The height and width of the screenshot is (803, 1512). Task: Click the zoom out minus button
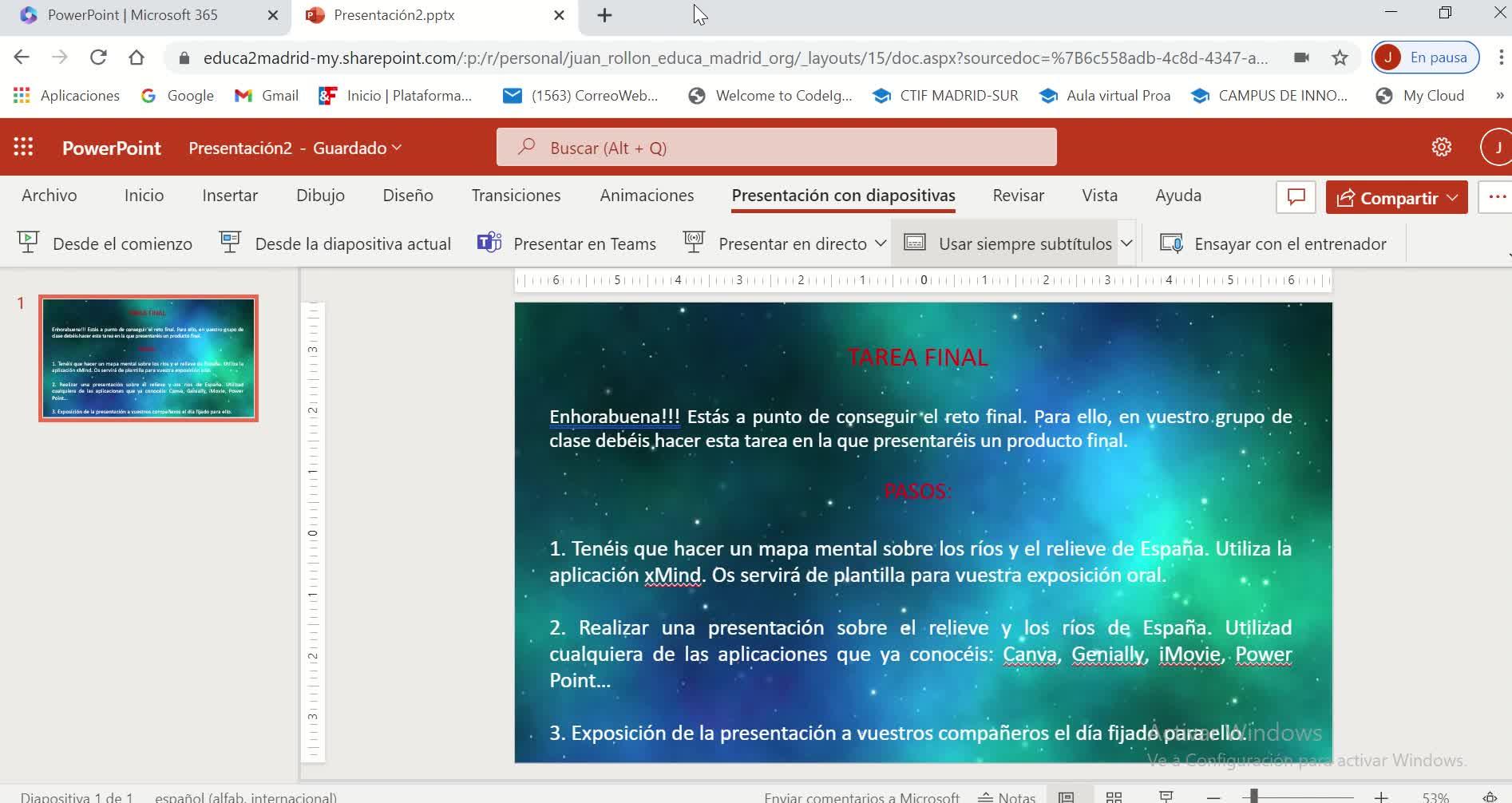tap(1213, 797)
